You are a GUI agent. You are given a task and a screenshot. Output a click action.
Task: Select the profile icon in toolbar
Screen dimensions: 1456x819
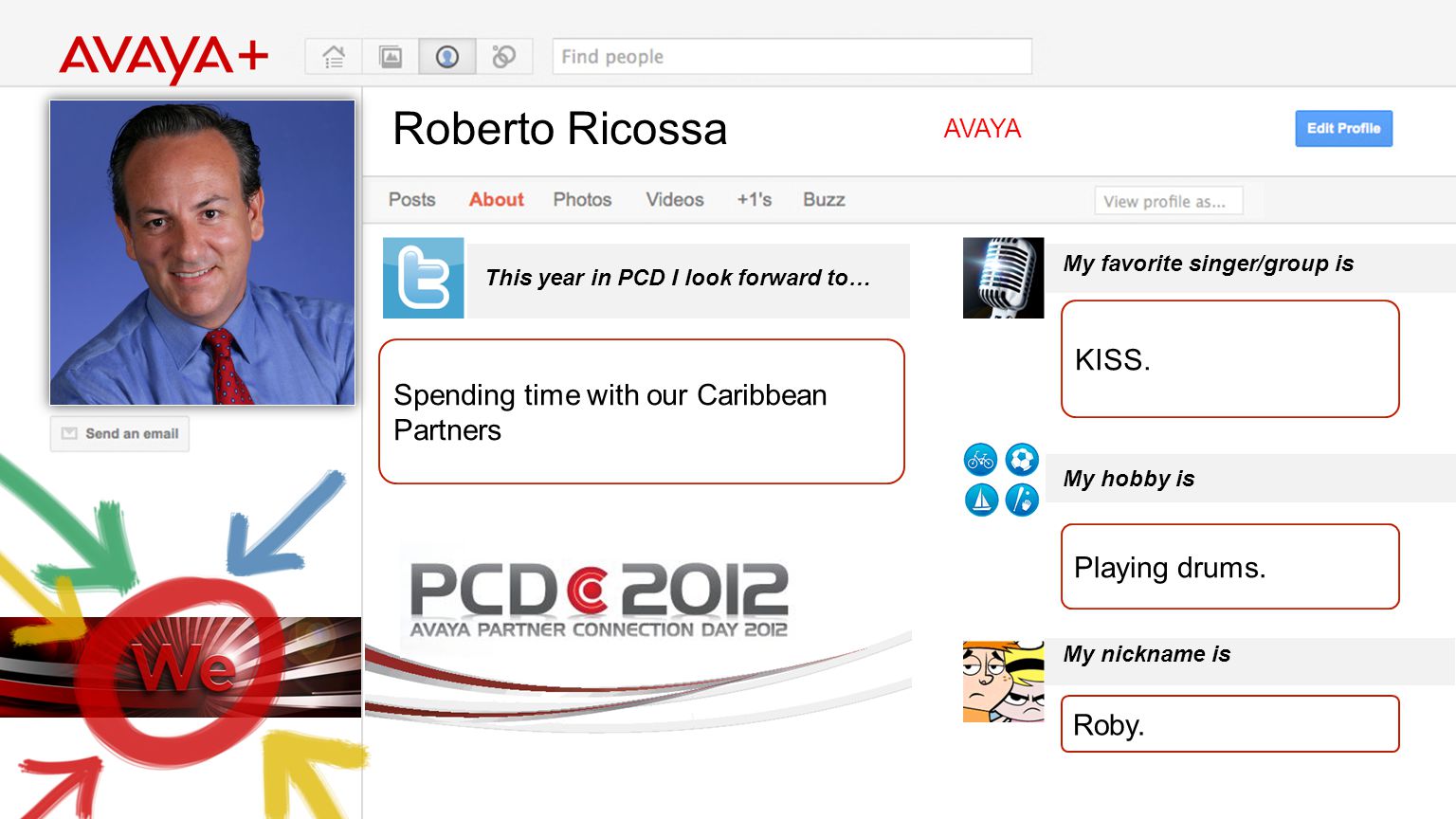pos(447,57)
